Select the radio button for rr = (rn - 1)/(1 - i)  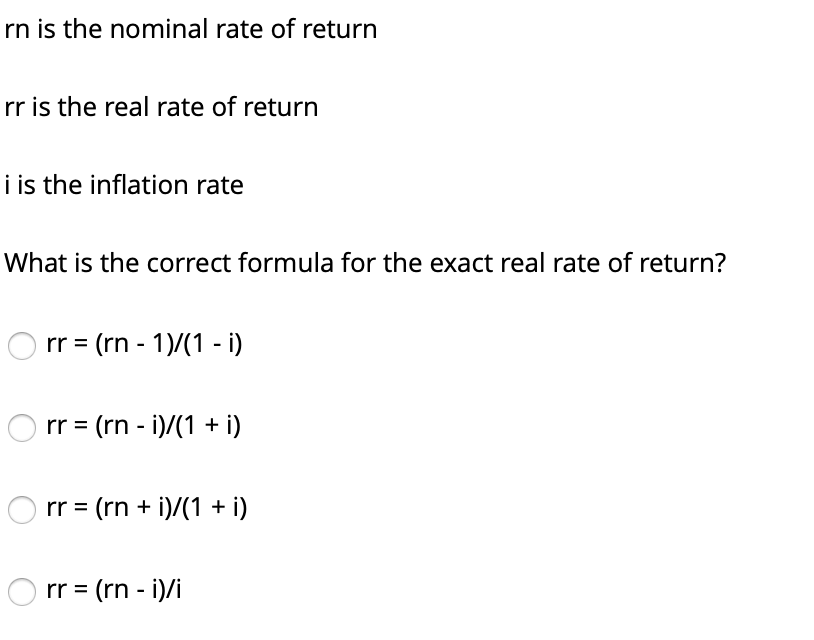tap(22, 344)
